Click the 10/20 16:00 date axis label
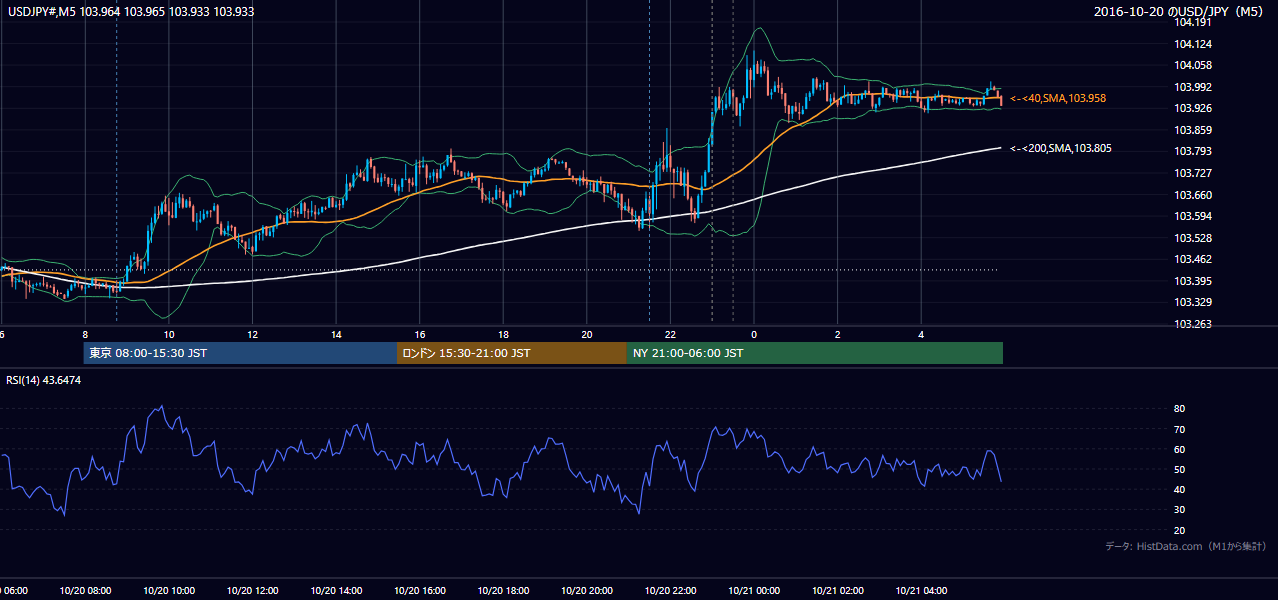This screenshot has width=1278, height=600. (420, 591)
